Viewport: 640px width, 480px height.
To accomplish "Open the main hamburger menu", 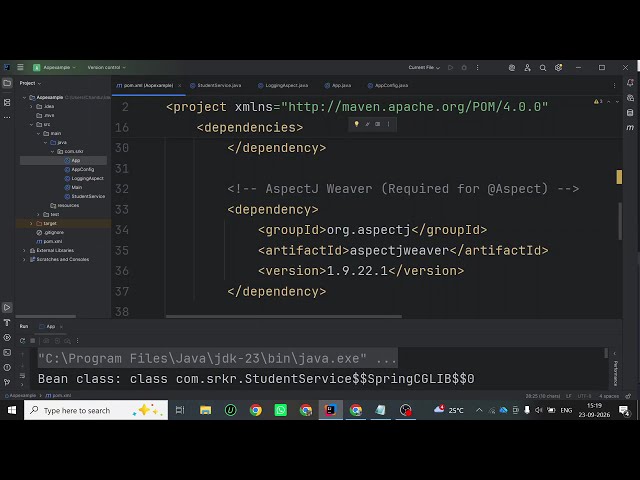I will point(20,67).
